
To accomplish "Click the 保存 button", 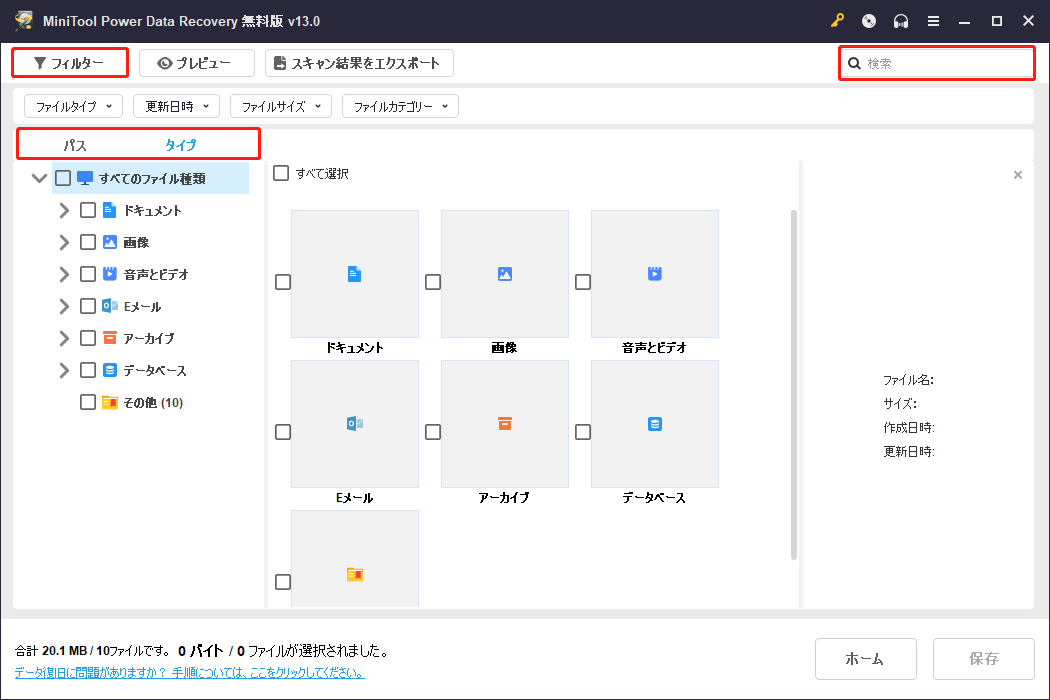I will tap(984, 658).
